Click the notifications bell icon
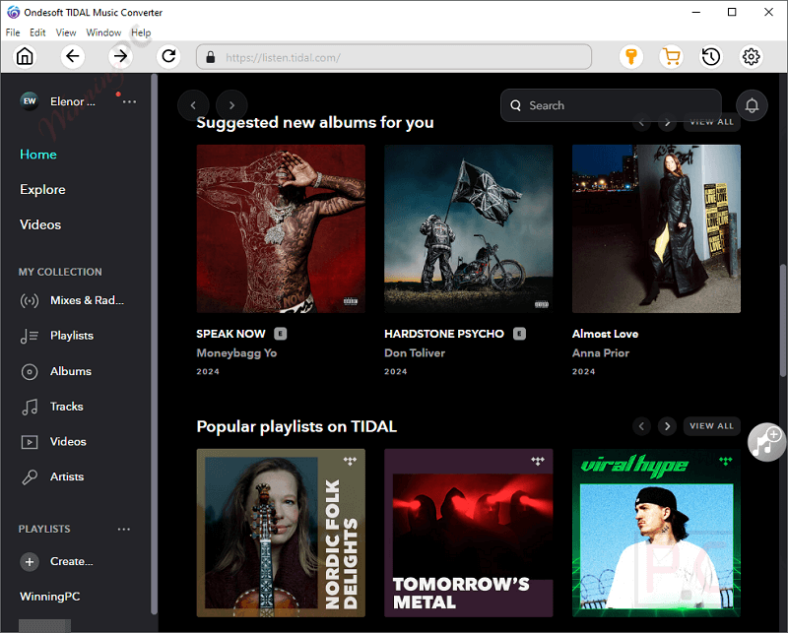Screen dimensions: 788x633 pyautogui.click(x=752, y=106)
